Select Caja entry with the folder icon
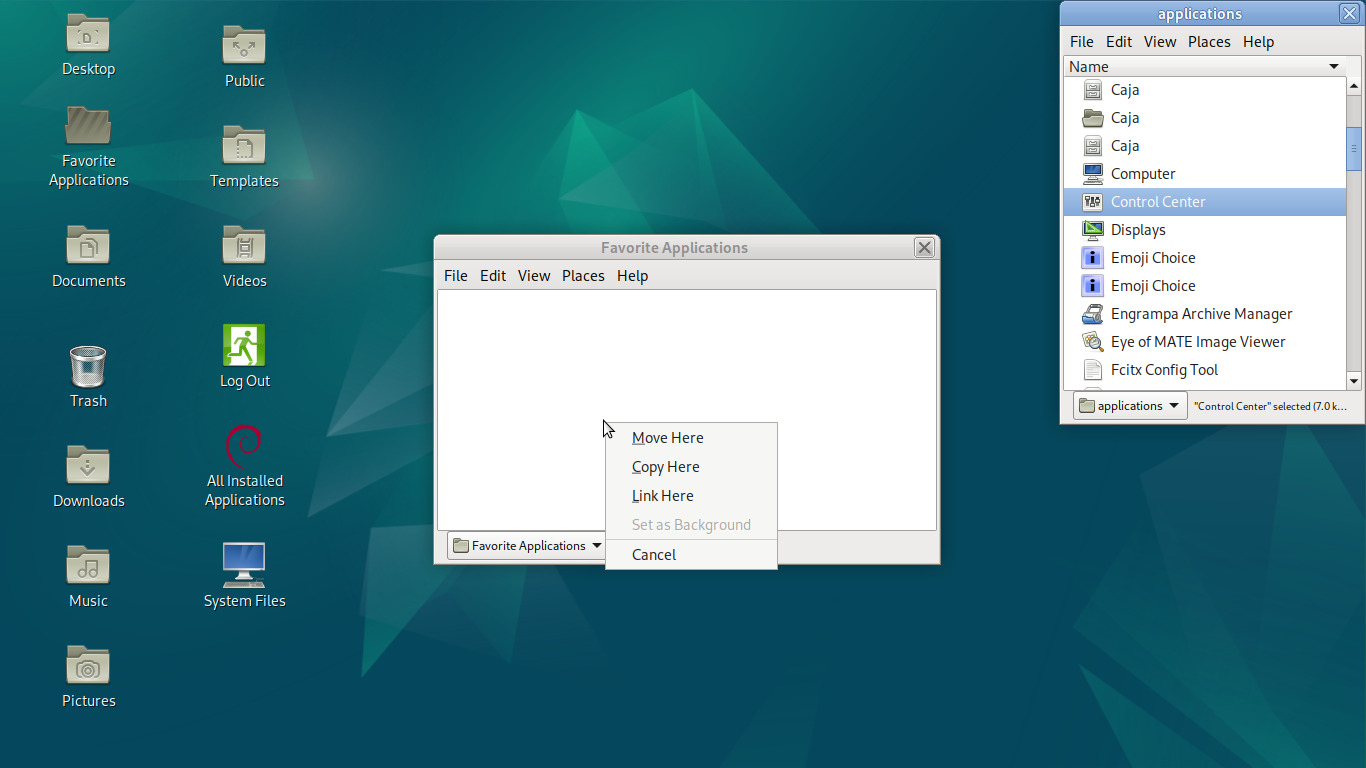The height and width of the screenshot is (768, 1366). pos(1205,118)
